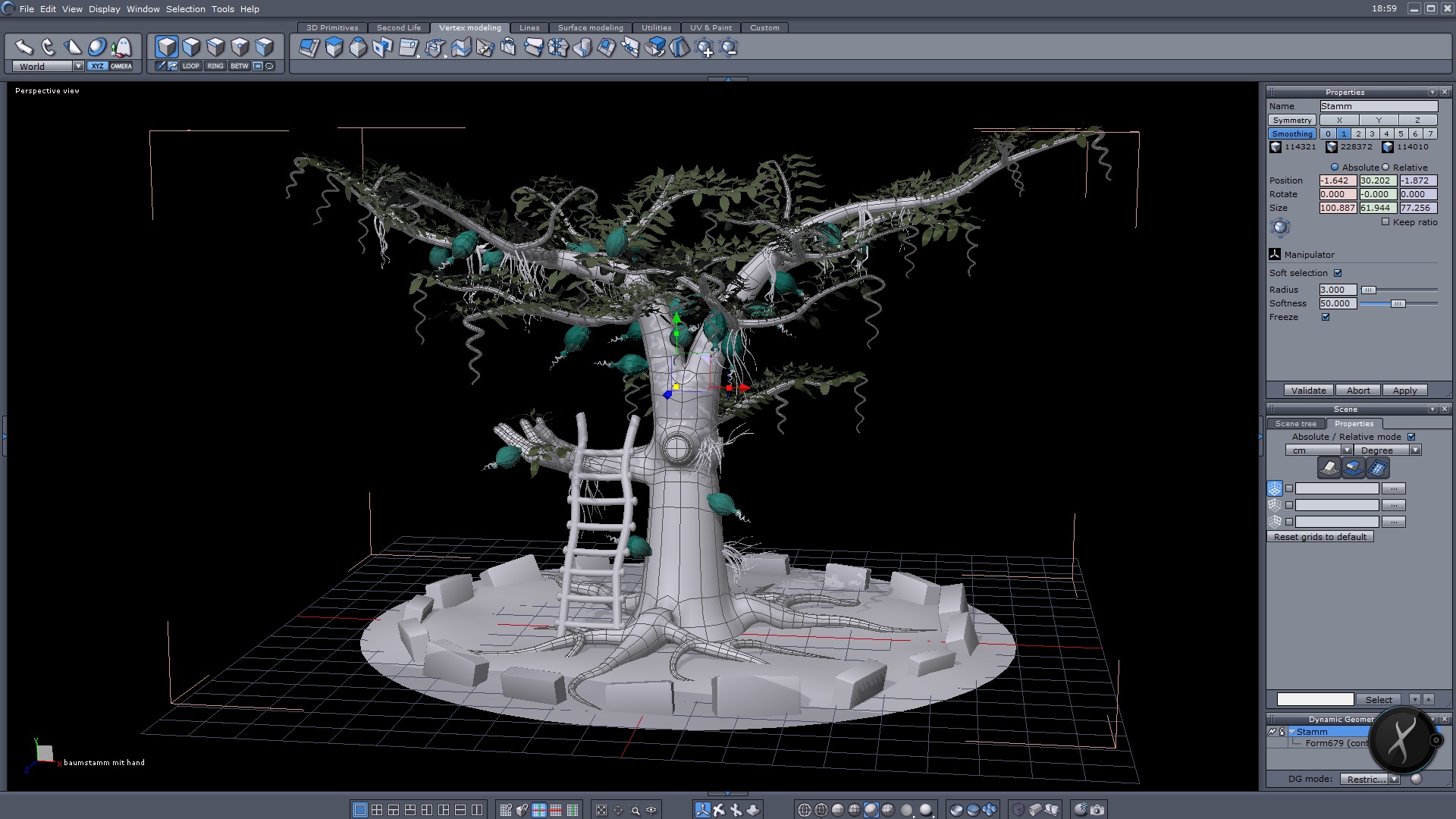Select the rotate manipulator tool icon
This screenshot has height=819, width=1456.
coord(49,47)
